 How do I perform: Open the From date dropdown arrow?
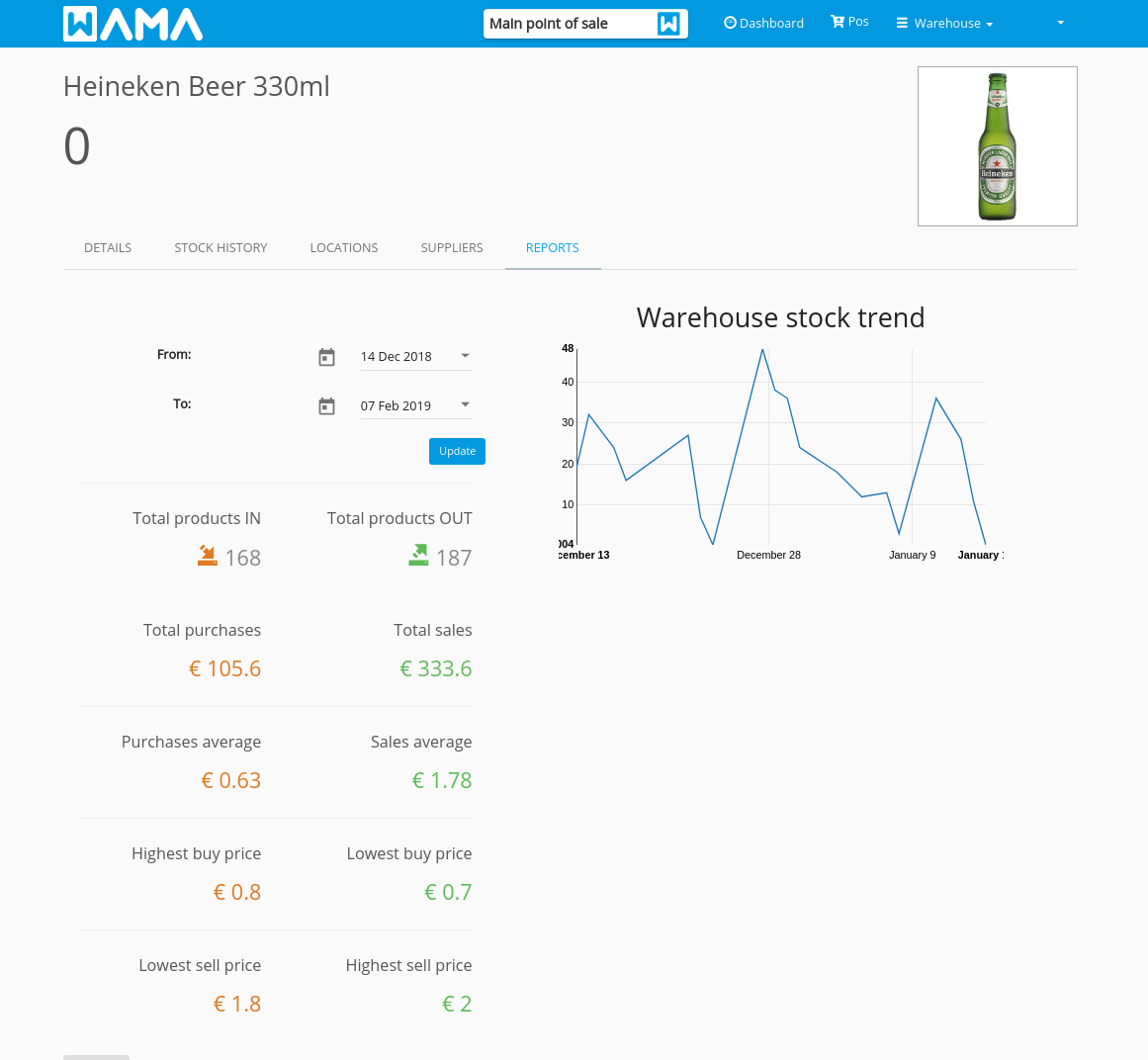(x=465, y=356)
